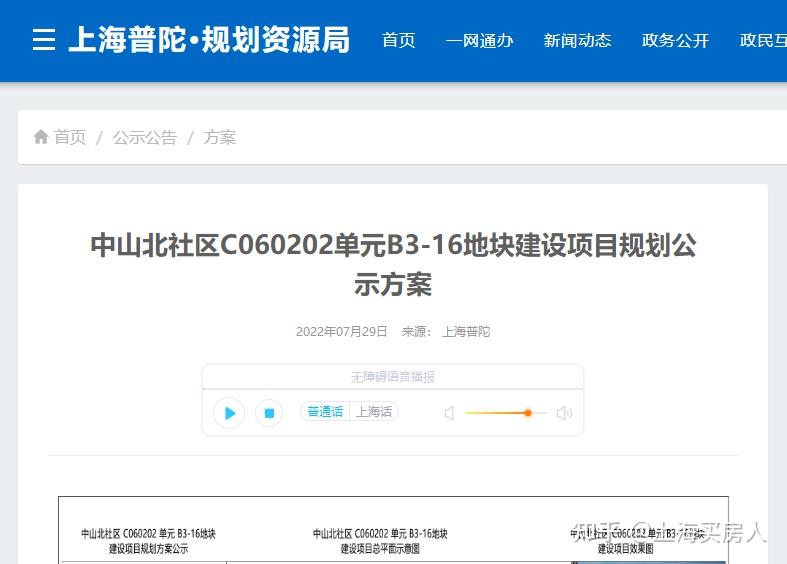This screenshot has height=564, width=787.
Task: Click the low volume speaker icon
Action: (449, 413)
